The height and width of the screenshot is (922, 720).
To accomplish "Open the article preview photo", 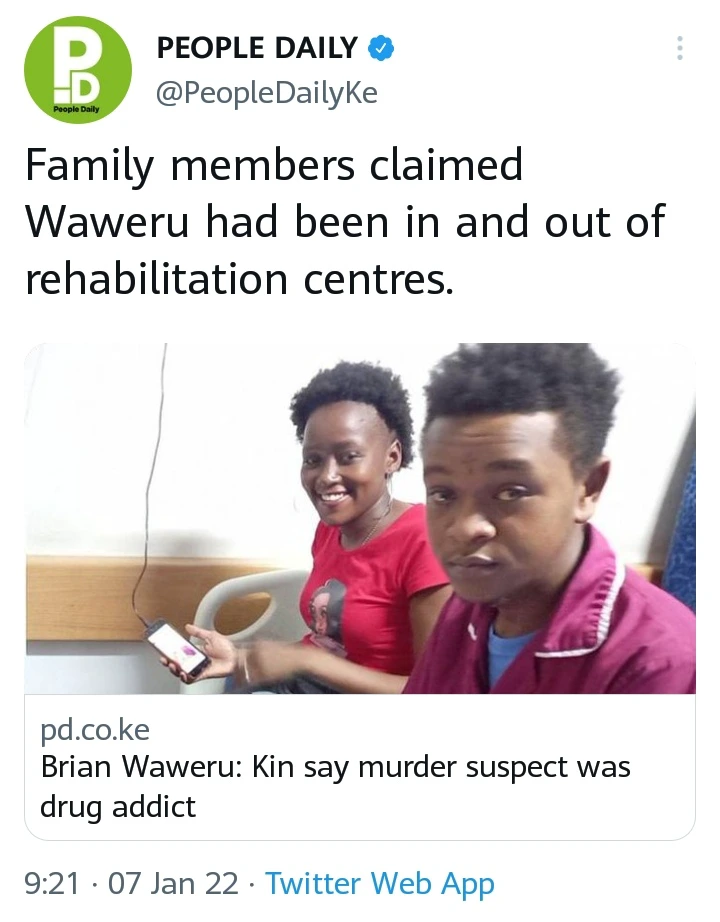I will 360,518.
